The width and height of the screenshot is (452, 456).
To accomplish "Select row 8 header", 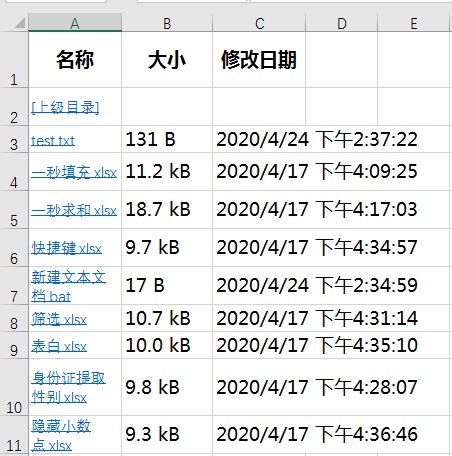I will click(14, 318).
